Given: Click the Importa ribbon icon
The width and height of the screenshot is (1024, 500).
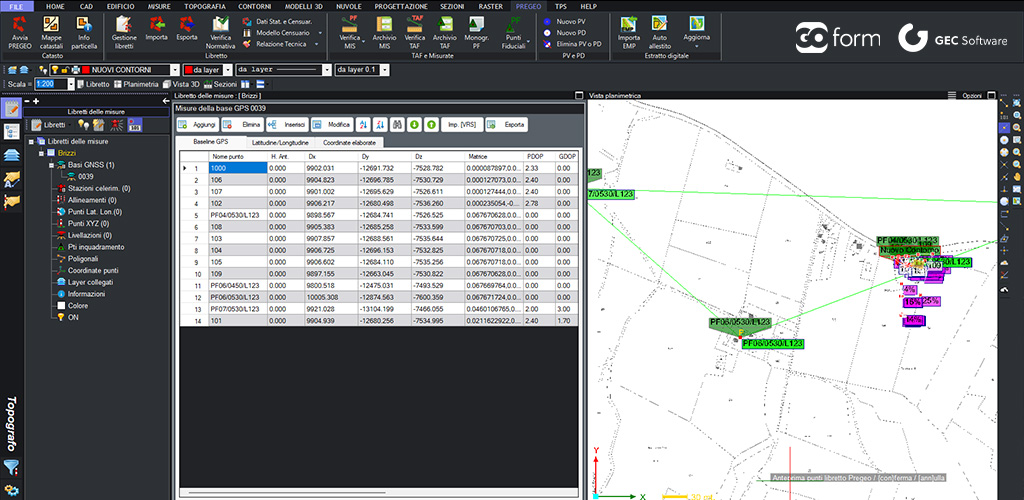Looking at the screenshot, I should tap(157, 29).
